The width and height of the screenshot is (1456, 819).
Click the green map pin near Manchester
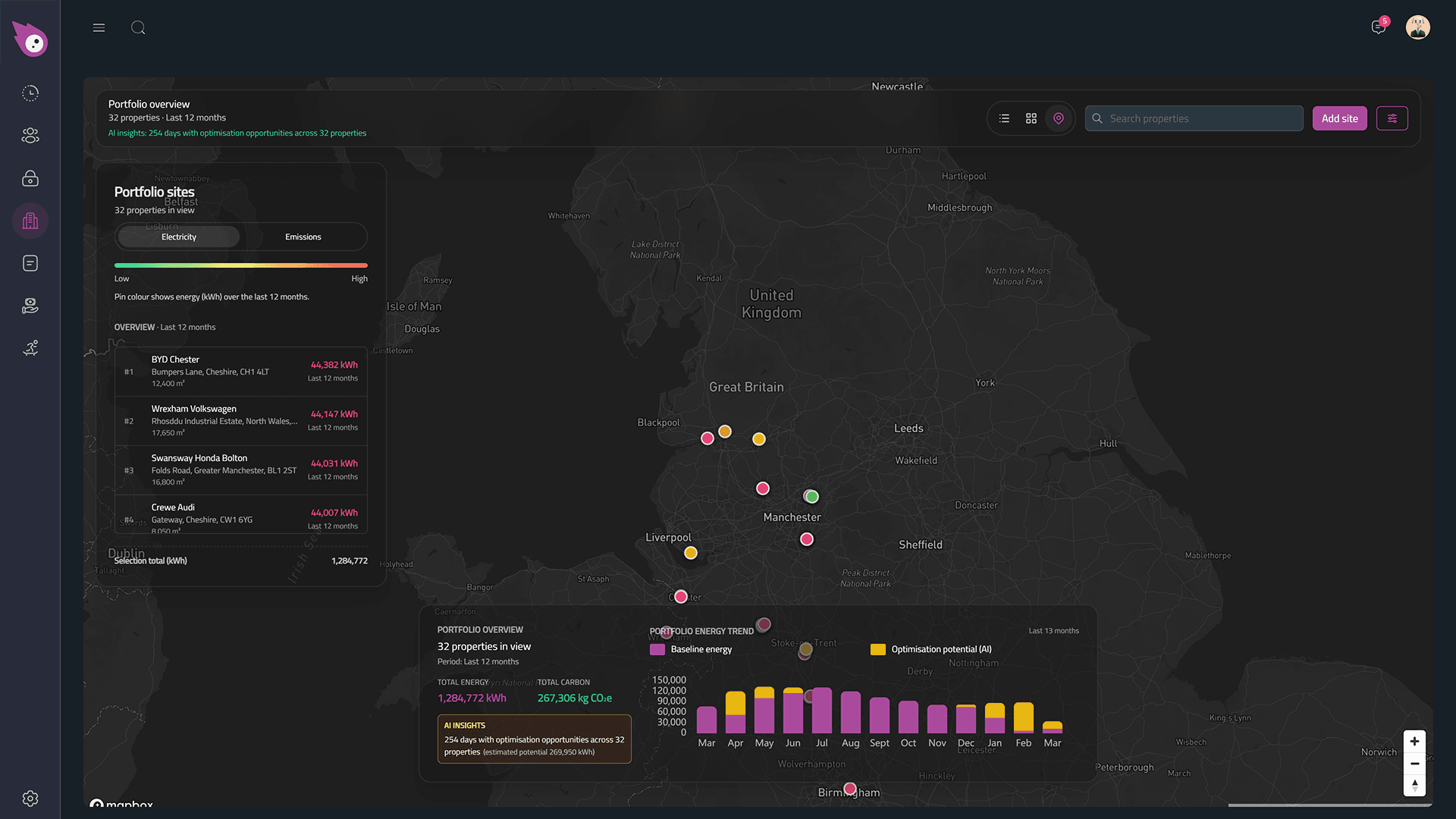[812, 497]
